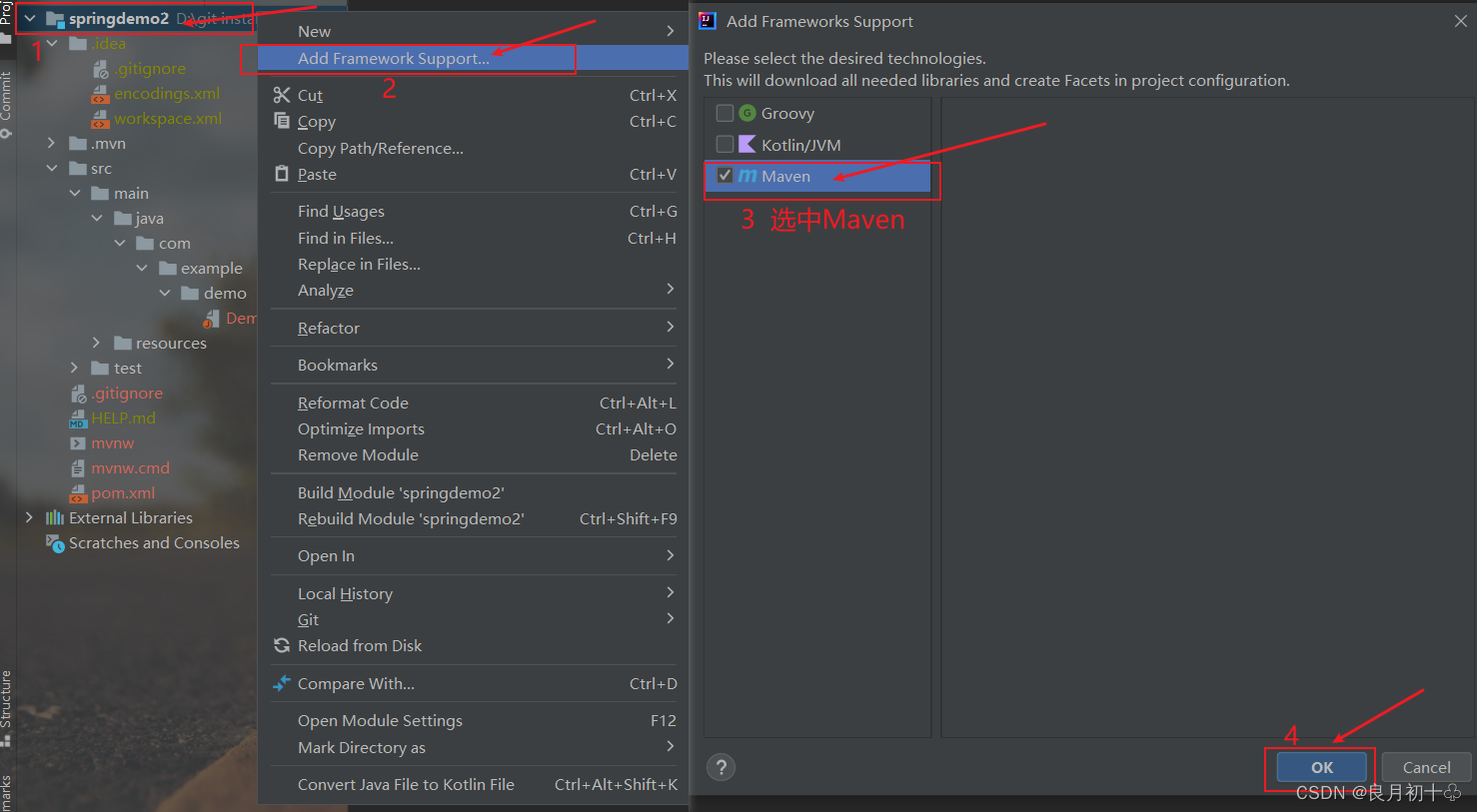Expand the test folder
This screenshot has height=812, width=1477.
(75, 368)
